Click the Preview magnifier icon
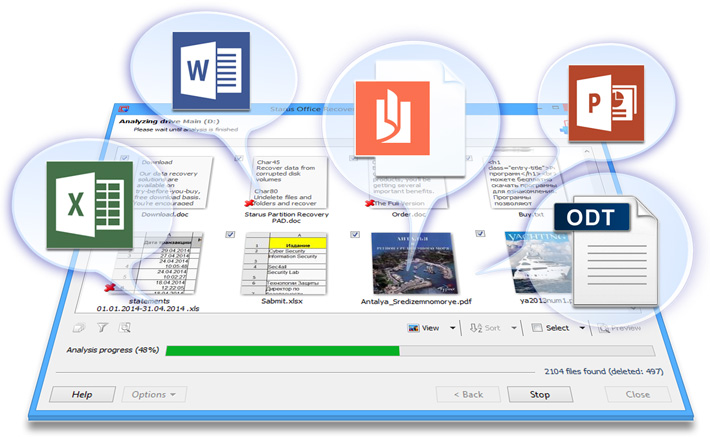The height and width of the screenshot is (437, 710). pyautogui.click(x=603, y=328)
